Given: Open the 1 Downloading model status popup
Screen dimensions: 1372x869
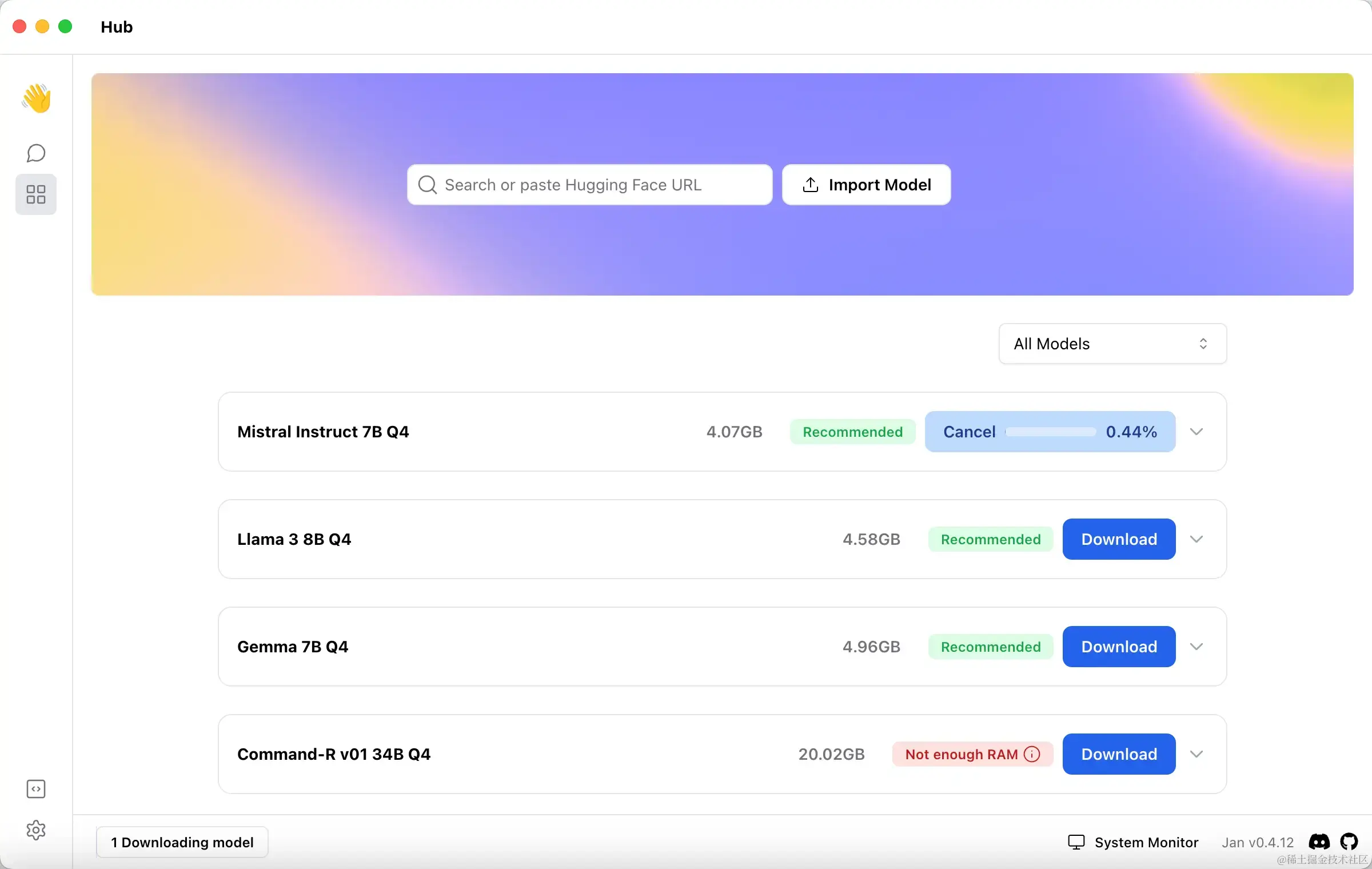Looking at the screenshot, I should click(x=182, y=842).
